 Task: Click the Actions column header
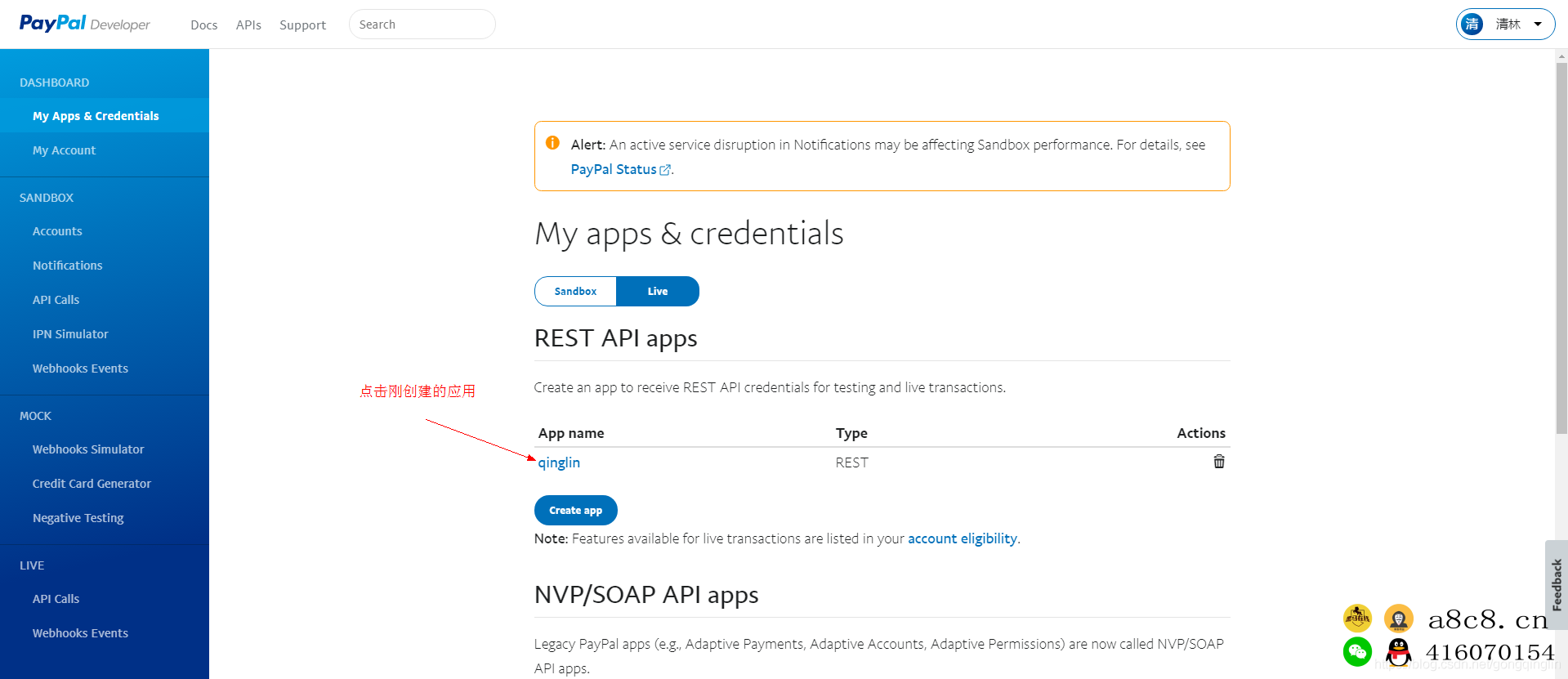pos(1201,433)
